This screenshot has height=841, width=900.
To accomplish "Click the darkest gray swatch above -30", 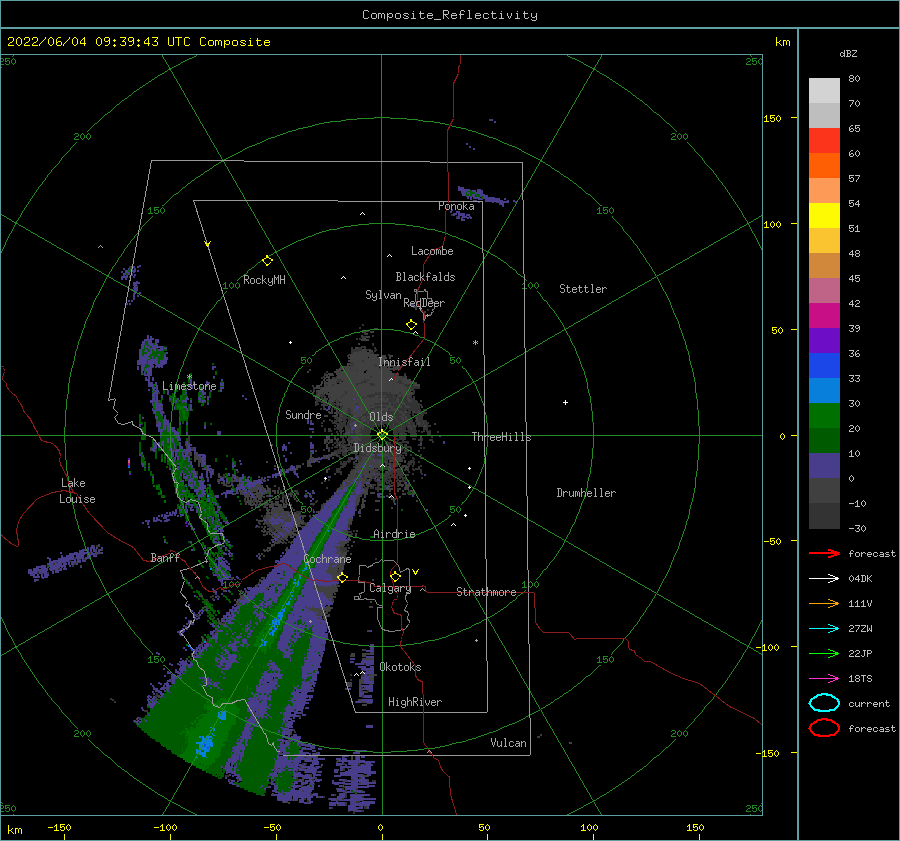I will point(824,516).
